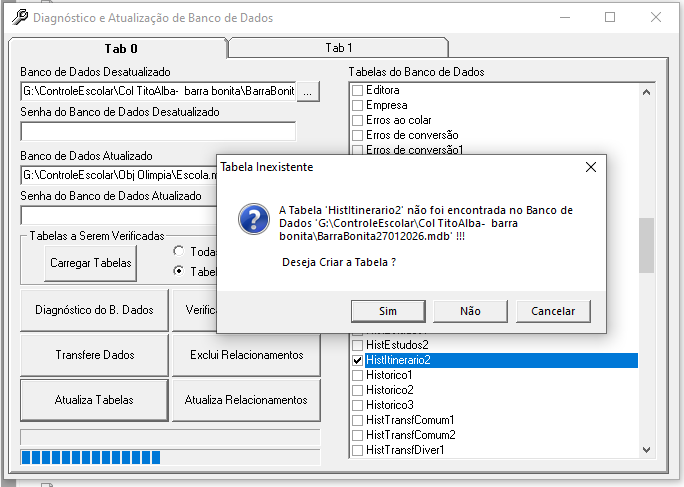The image size is (684, 487).
Task: Click scroll down arrow in tables list
Action: (x=646, y=449)
